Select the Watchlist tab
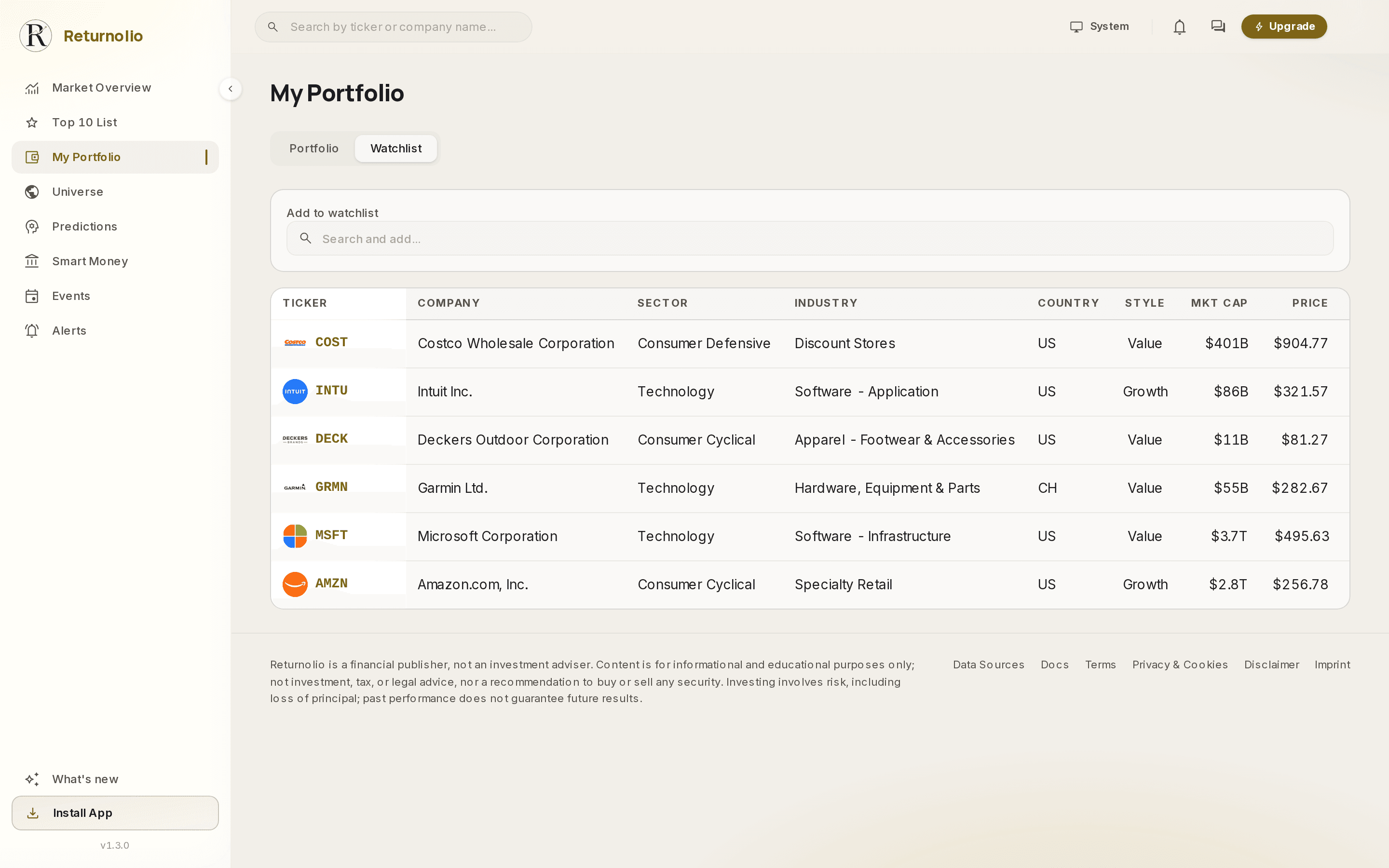Image resolution: width=1389 pixels, height=868 pixels. [396, 149]
